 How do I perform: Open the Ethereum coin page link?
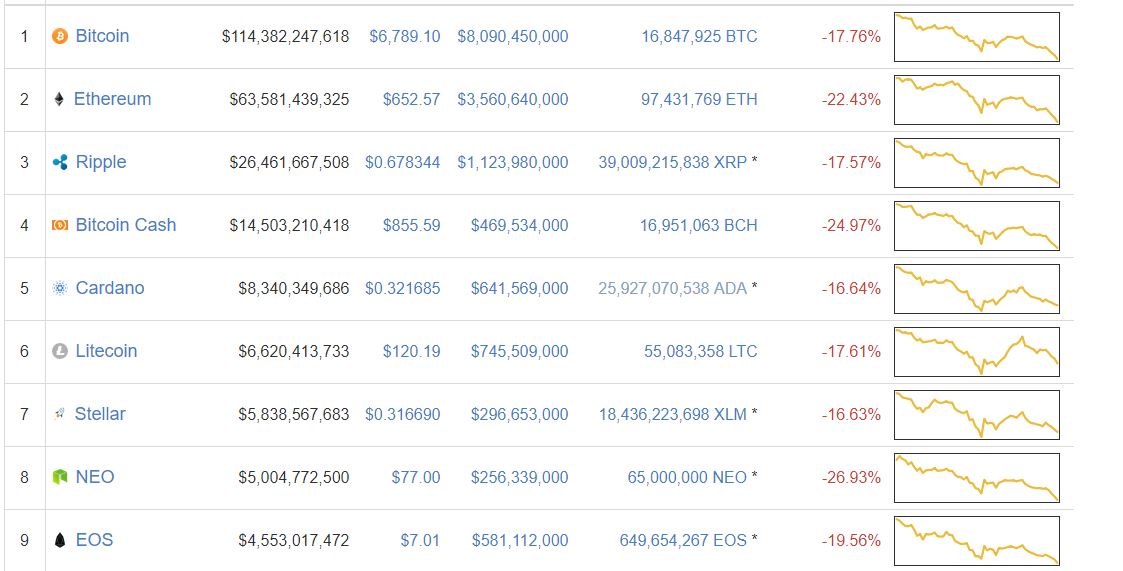[112, 99]
